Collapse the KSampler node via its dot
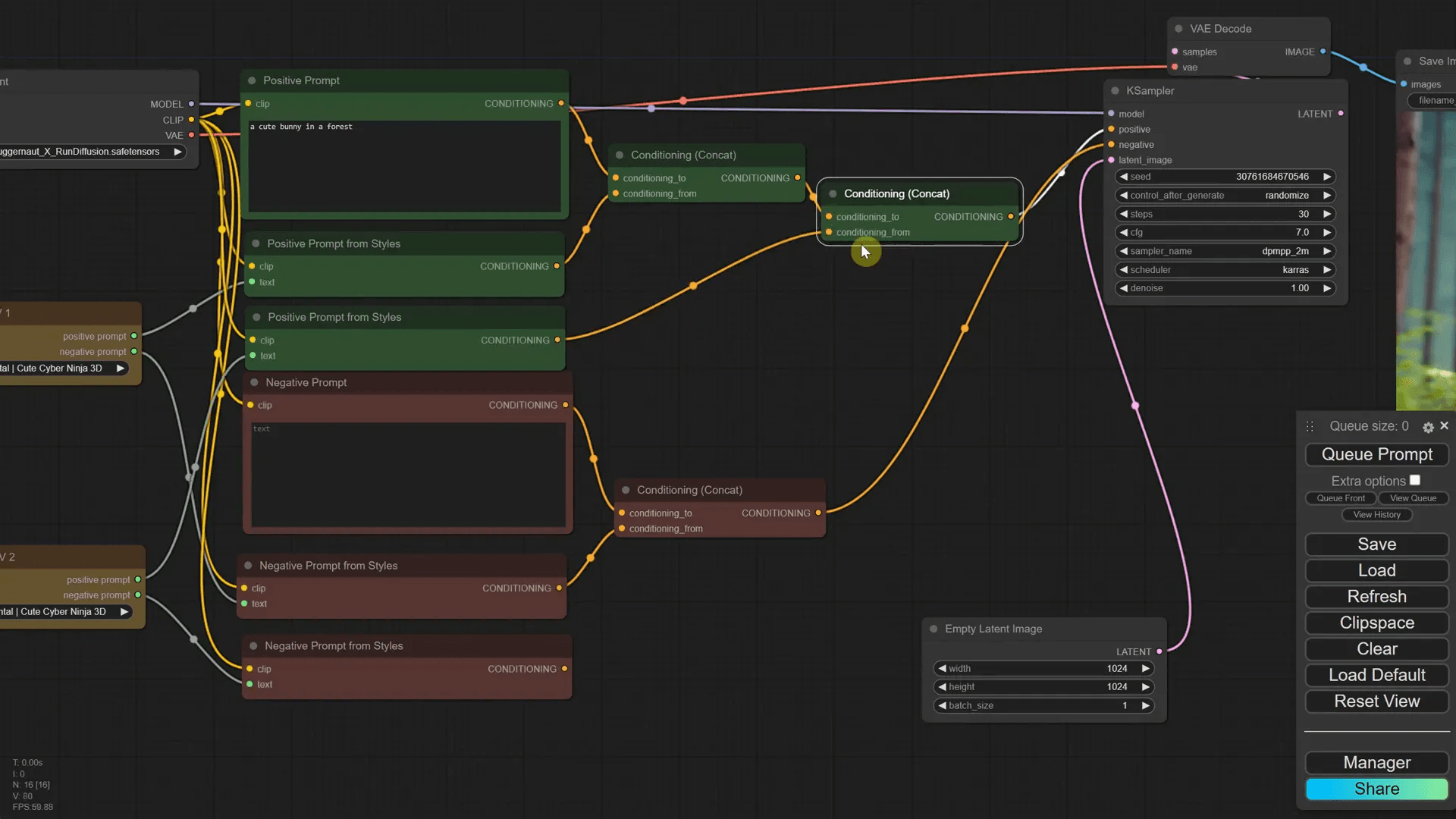1456x819 pixels. coord(1115,91)
